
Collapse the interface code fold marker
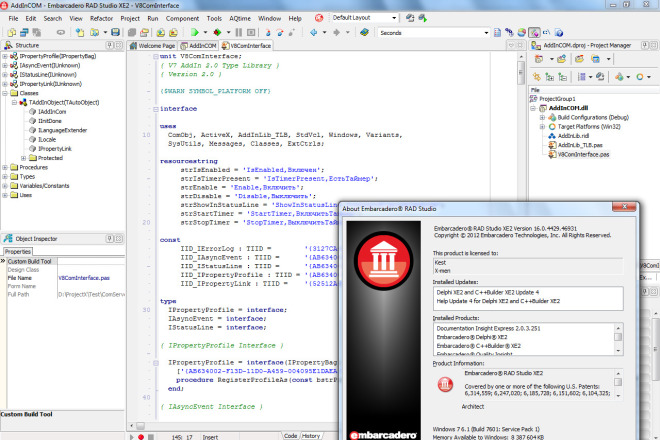[x=156, y=109]
